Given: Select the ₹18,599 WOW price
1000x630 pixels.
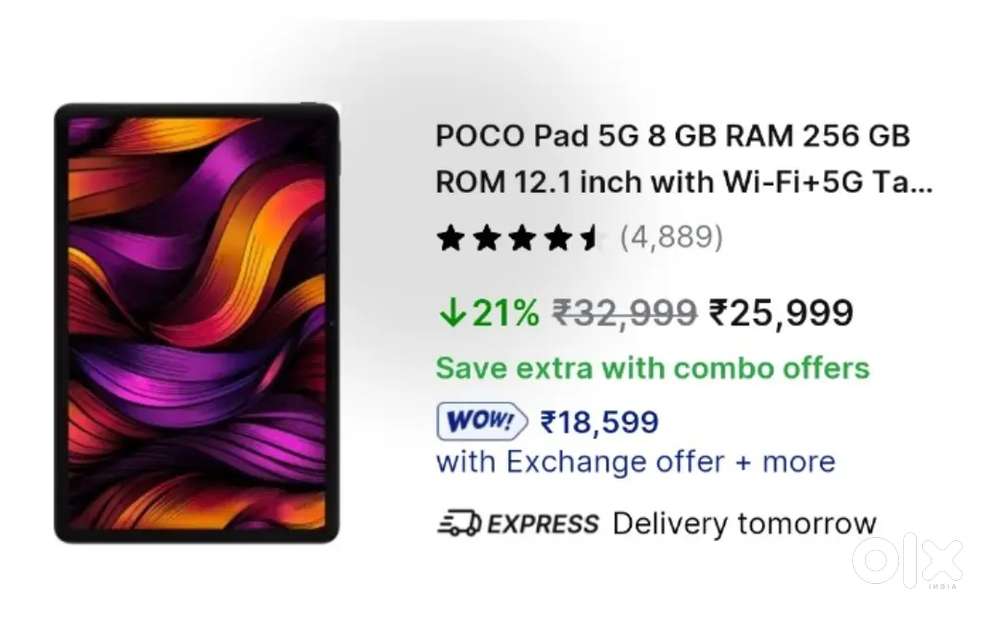Looking at the screenshot, I should click(x=599, y=422).
